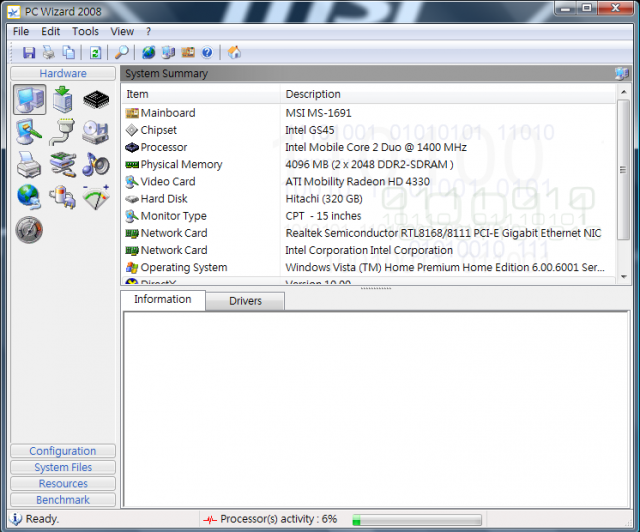Select the Processor row
Screen dimensions: 640x532
369,147
